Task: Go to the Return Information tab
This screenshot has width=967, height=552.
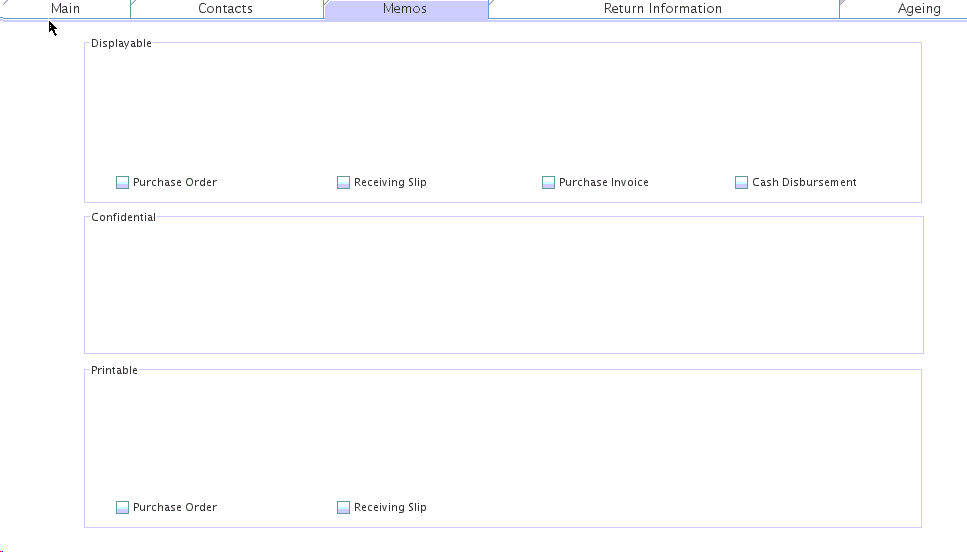Action: pos(662,9)
